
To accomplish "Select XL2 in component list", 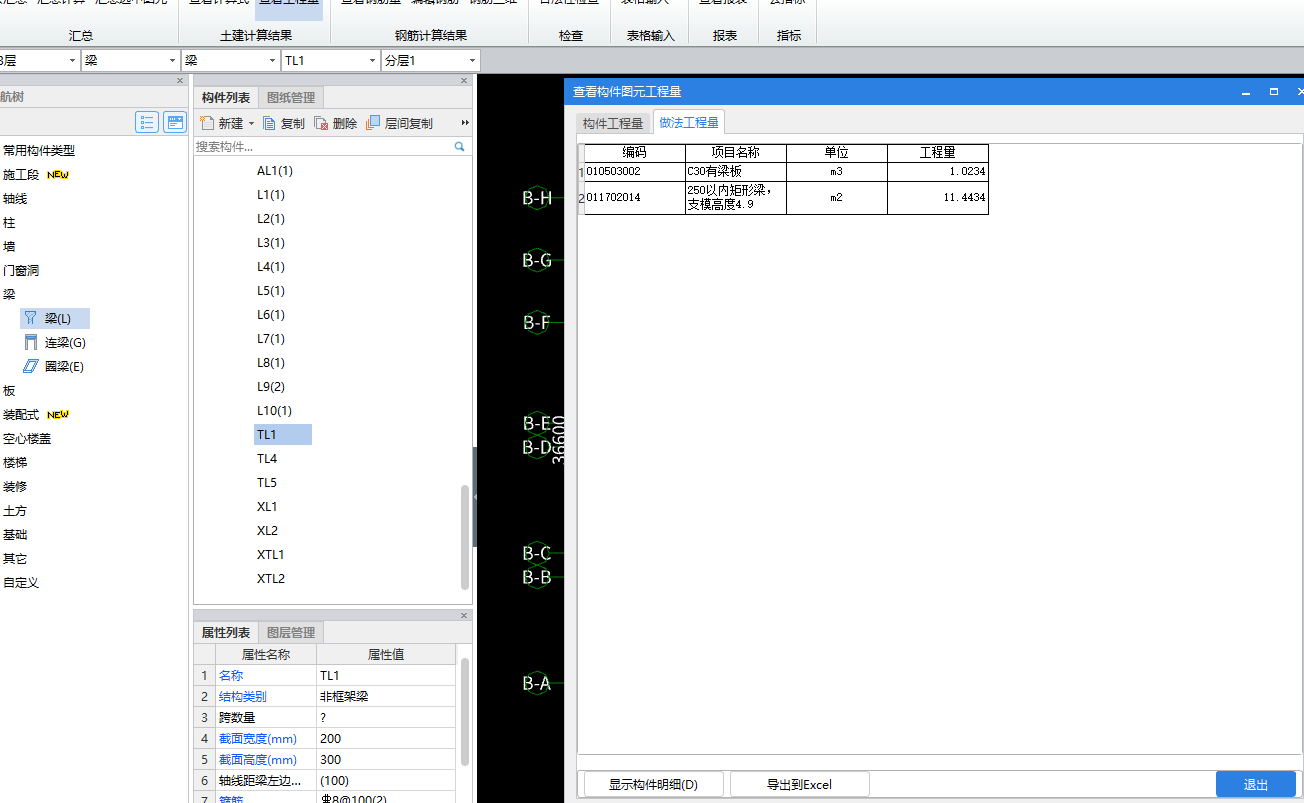I will 267,530.
